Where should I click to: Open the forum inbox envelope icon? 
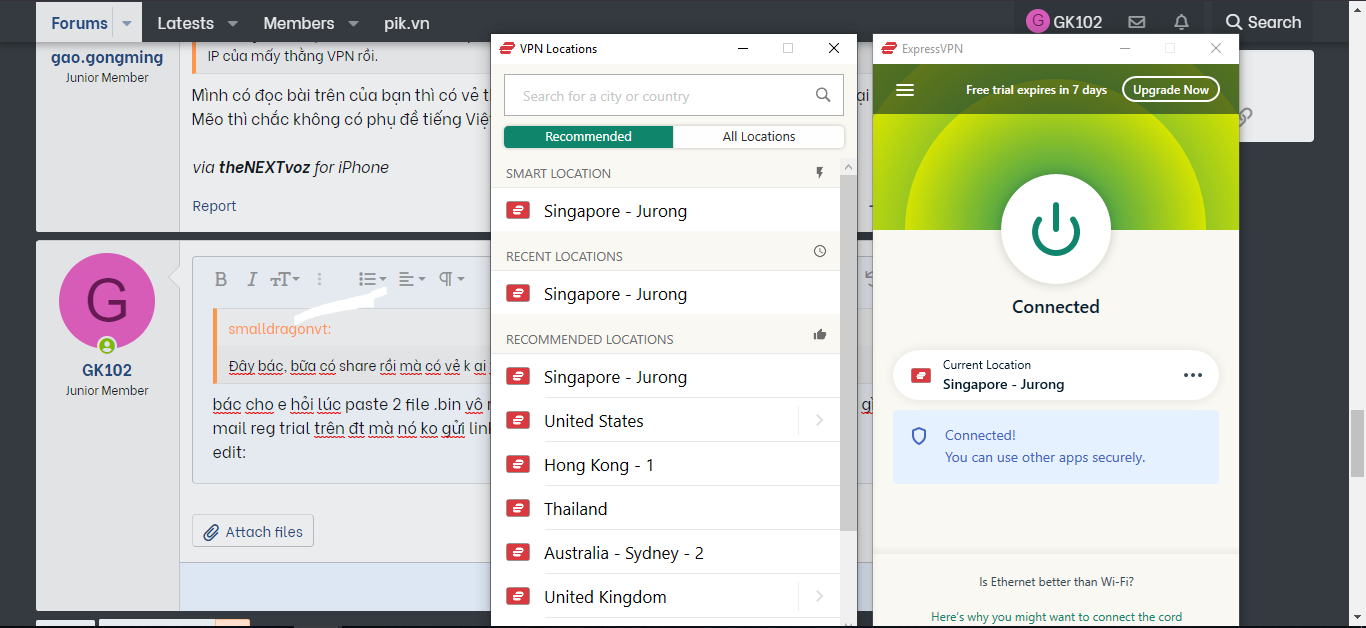[1136, 22]
